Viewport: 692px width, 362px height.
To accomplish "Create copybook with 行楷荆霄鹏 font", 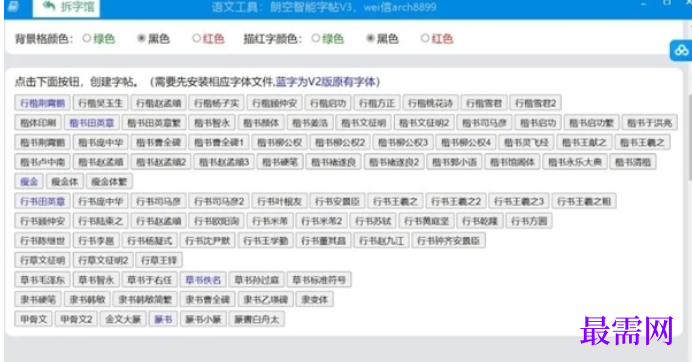I will pyautogui.click(x=42, y=103).
